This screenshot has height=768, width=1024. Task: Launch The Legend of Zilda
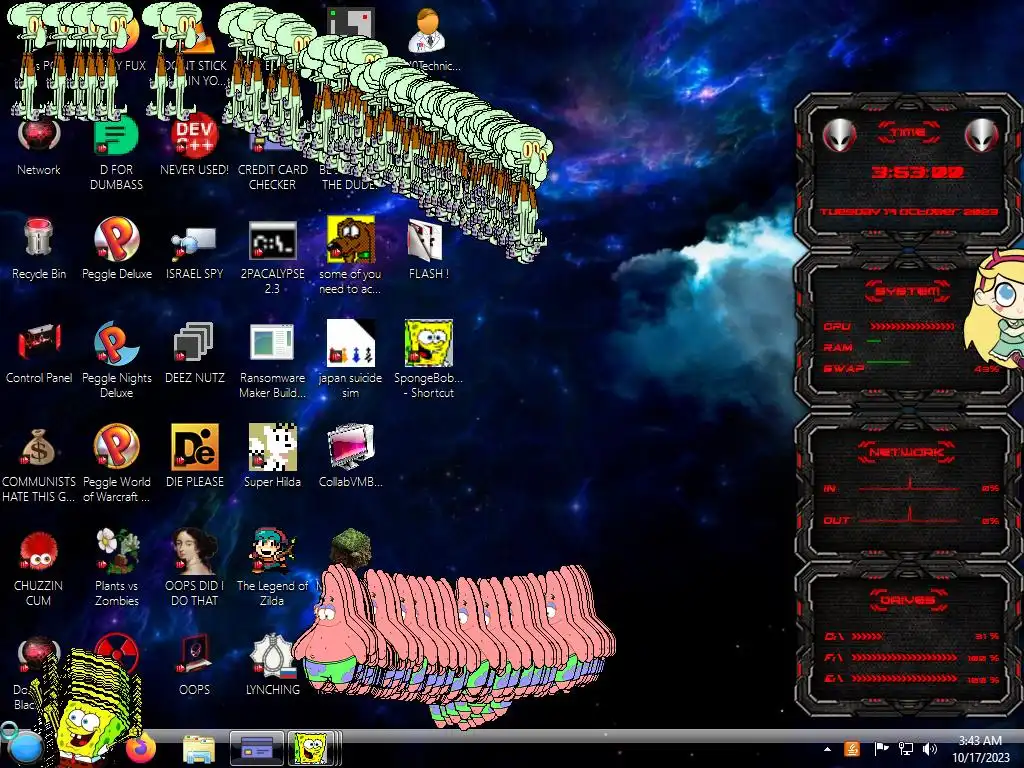(x=272, y=568)
